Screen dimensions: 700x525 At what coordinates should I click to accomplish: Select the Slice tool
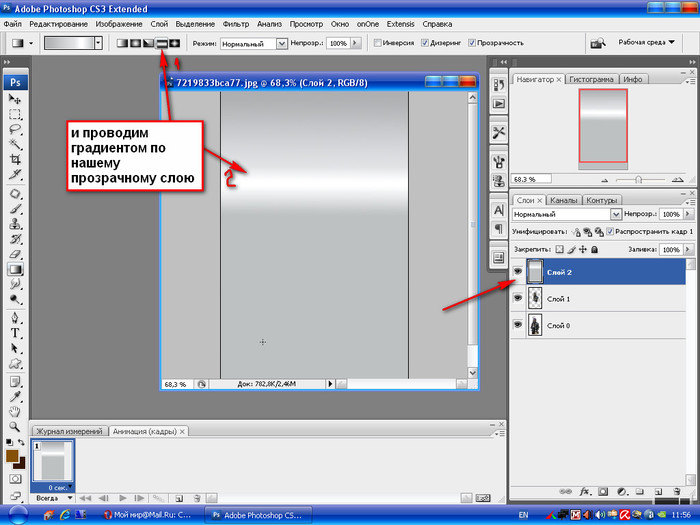(15, 175)
